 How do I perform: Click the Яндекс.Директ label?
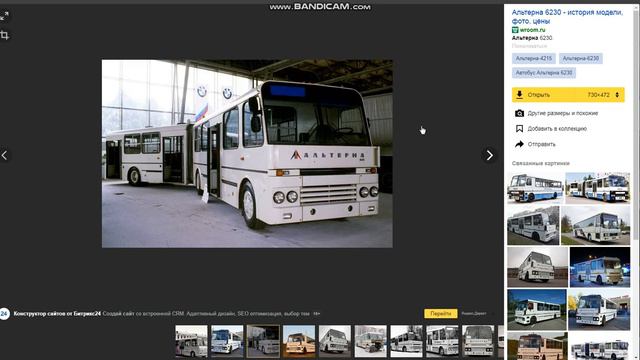(x=474, y=313)
